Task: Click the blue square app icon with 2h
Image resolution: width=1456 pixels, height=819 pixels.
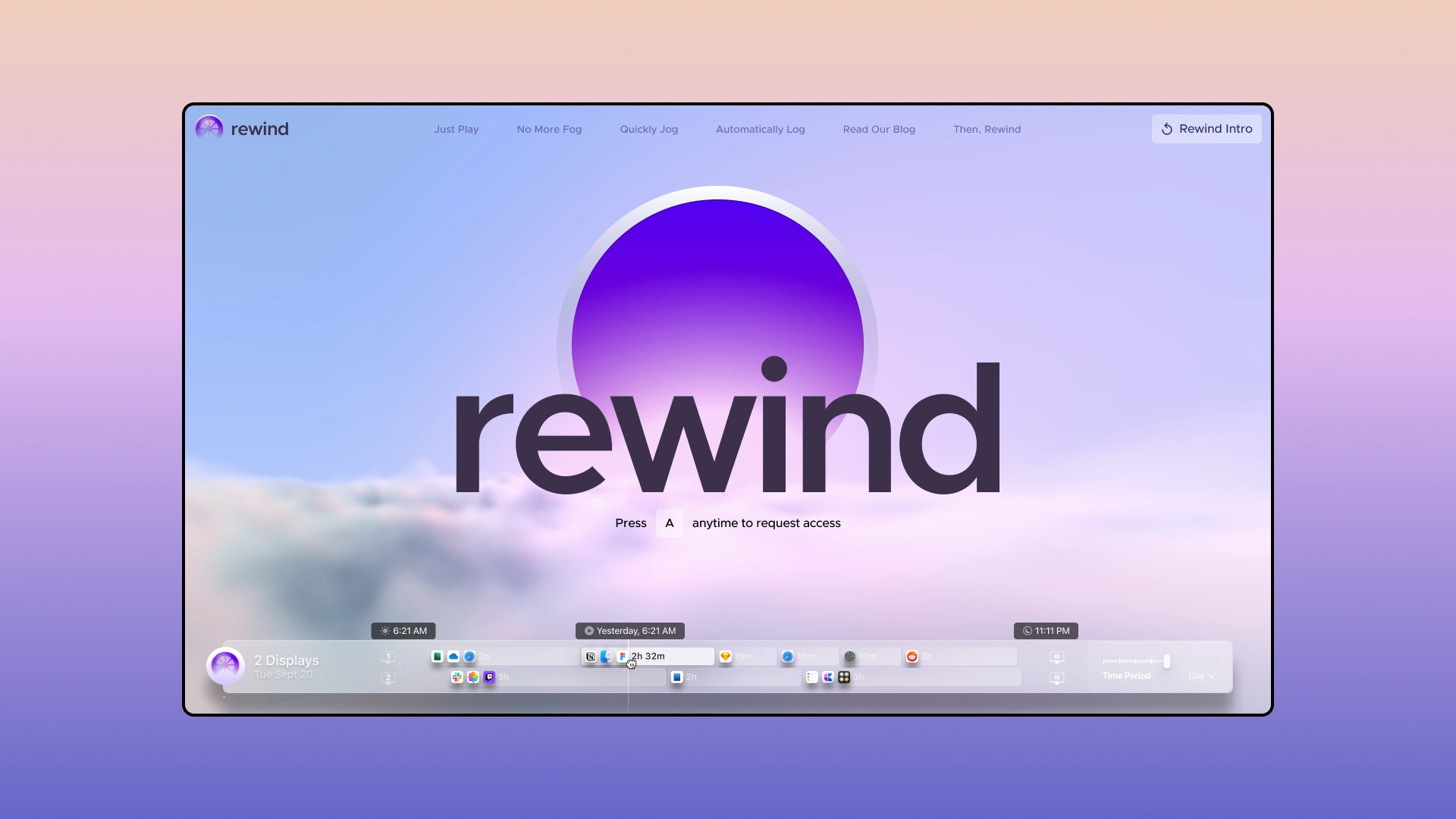Action: tap(677, 677)
